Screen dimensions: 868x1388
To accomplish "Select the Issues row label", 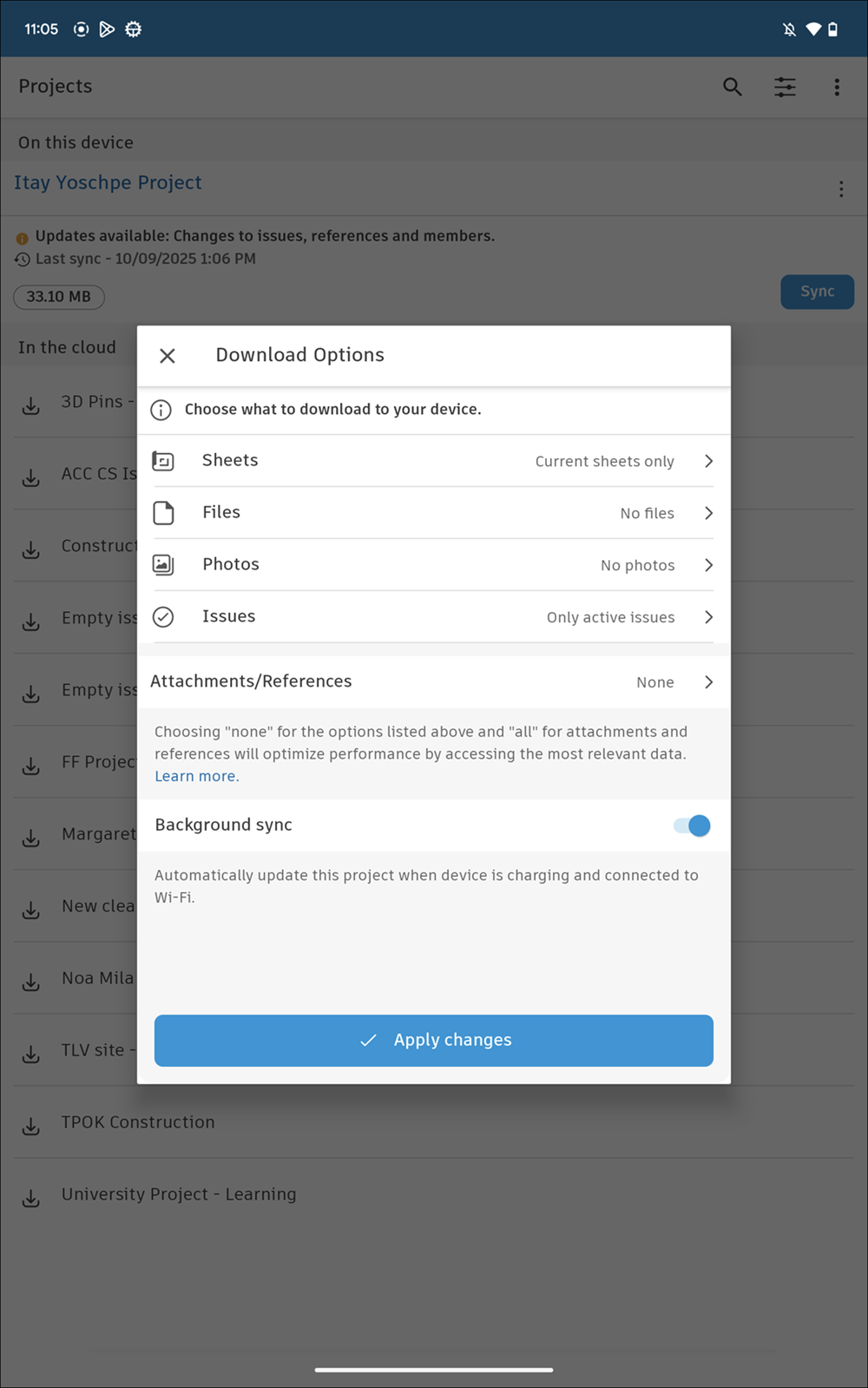I will [229, 616].
